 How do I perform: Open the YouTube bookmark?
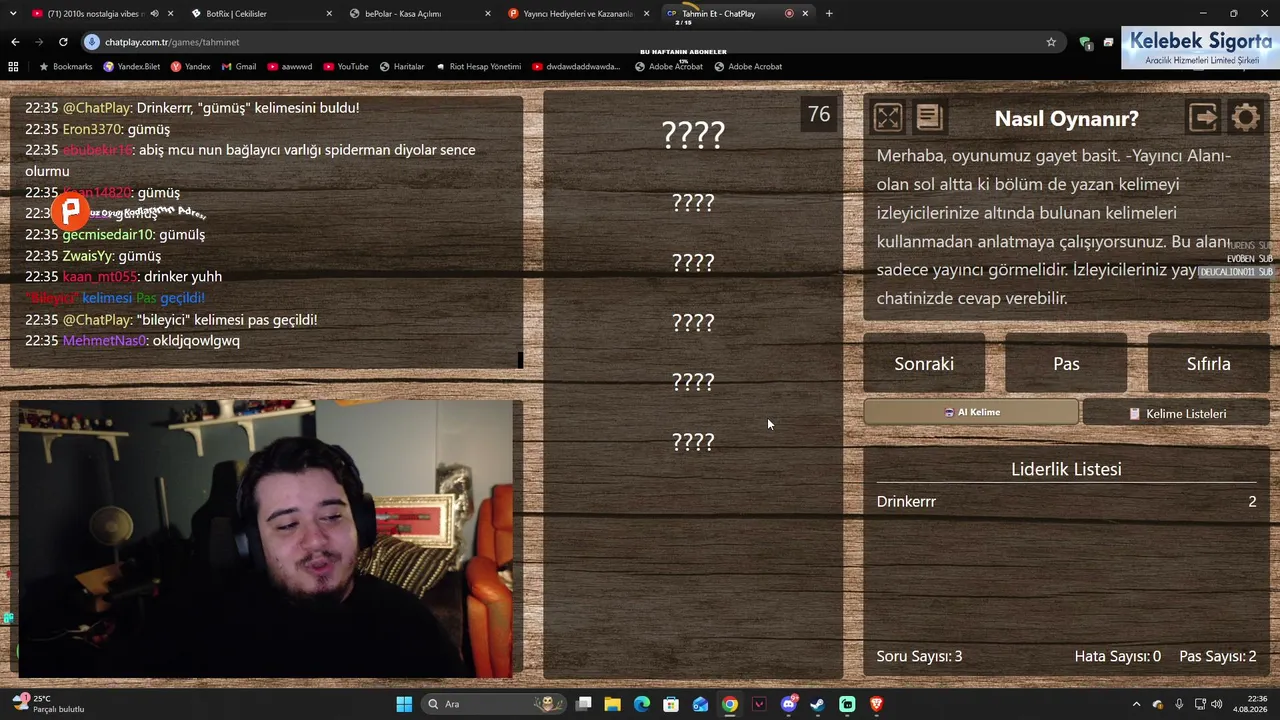point(345,67)
